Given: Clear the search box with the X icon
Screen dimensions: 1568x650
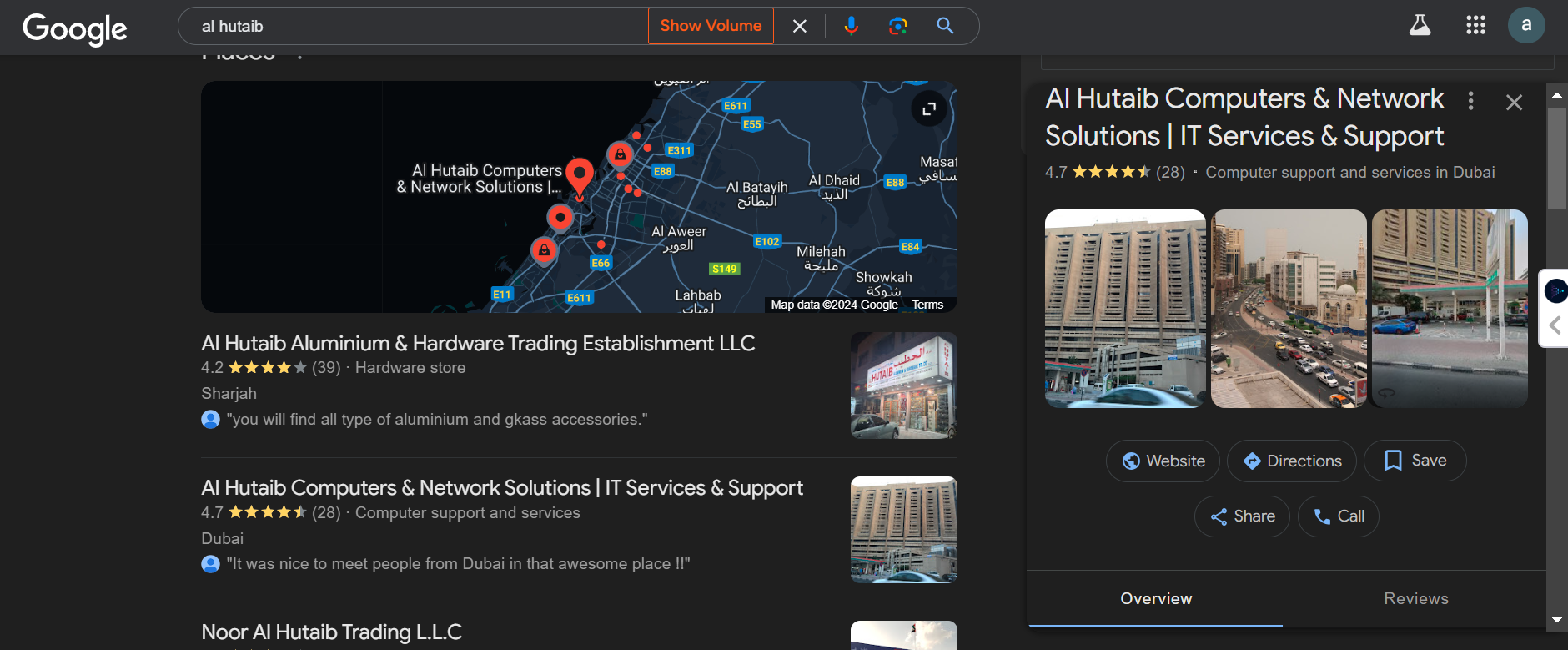Looking at the screenshot, I should [799, 26].
